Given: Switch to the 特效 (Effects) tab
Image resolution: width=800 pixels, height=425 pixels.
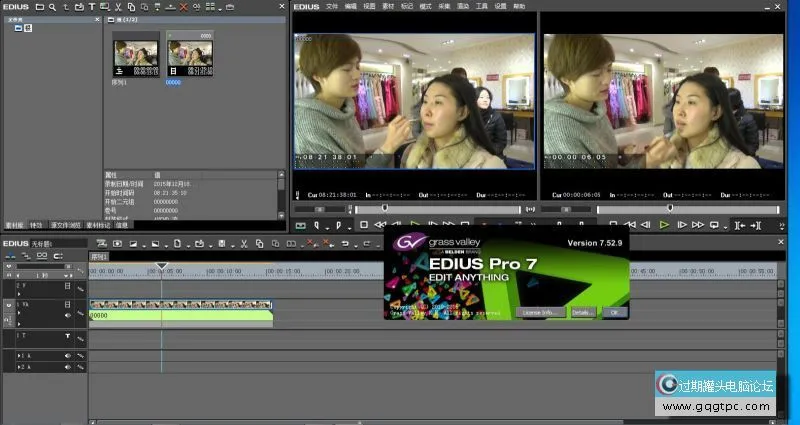Looking at the screenshot, I should 36,225.
